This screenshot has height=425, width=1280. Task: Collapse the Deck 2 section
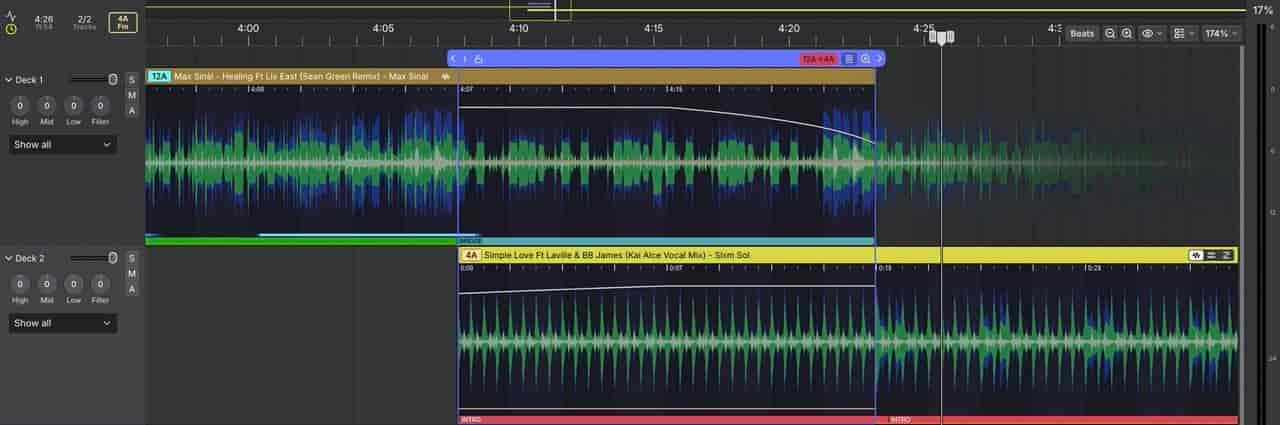click(x=9, y=258)
